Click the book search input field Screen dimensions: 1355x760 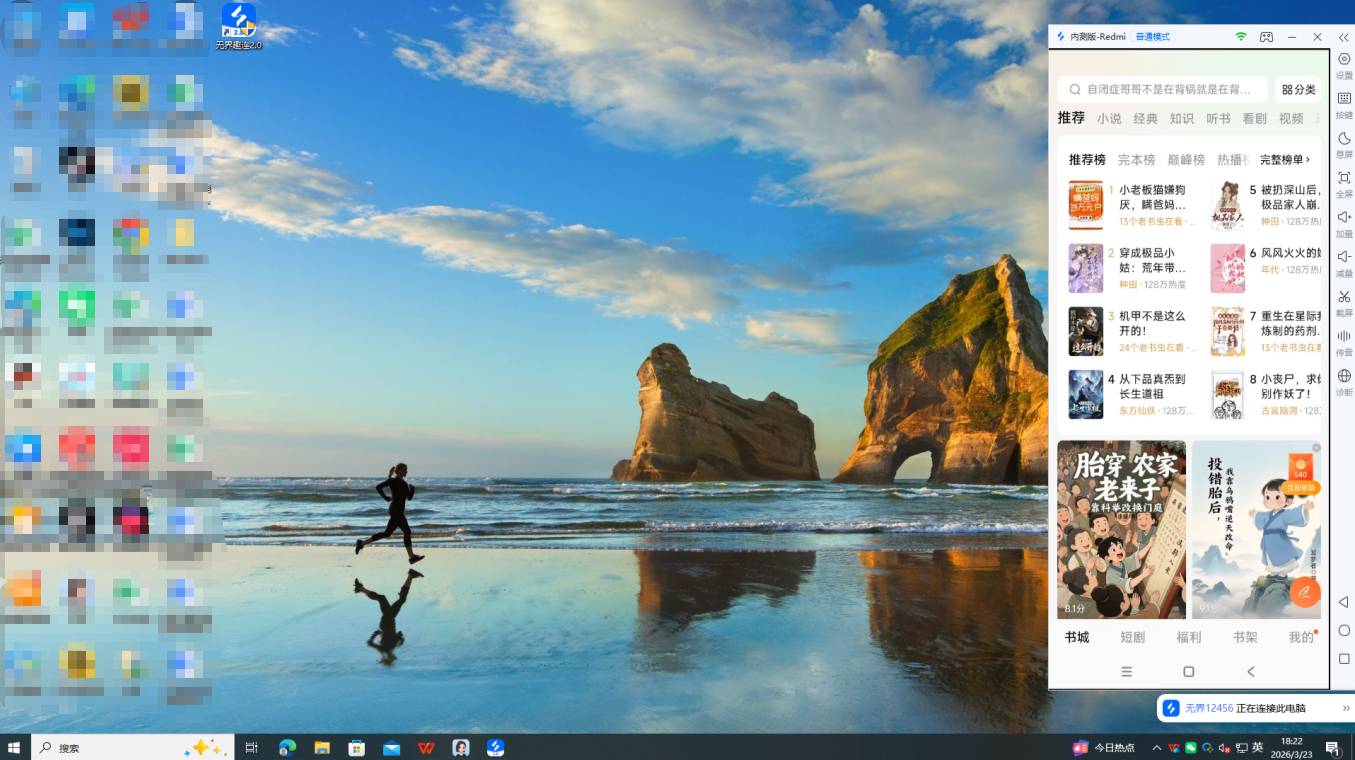point(1165,89)
